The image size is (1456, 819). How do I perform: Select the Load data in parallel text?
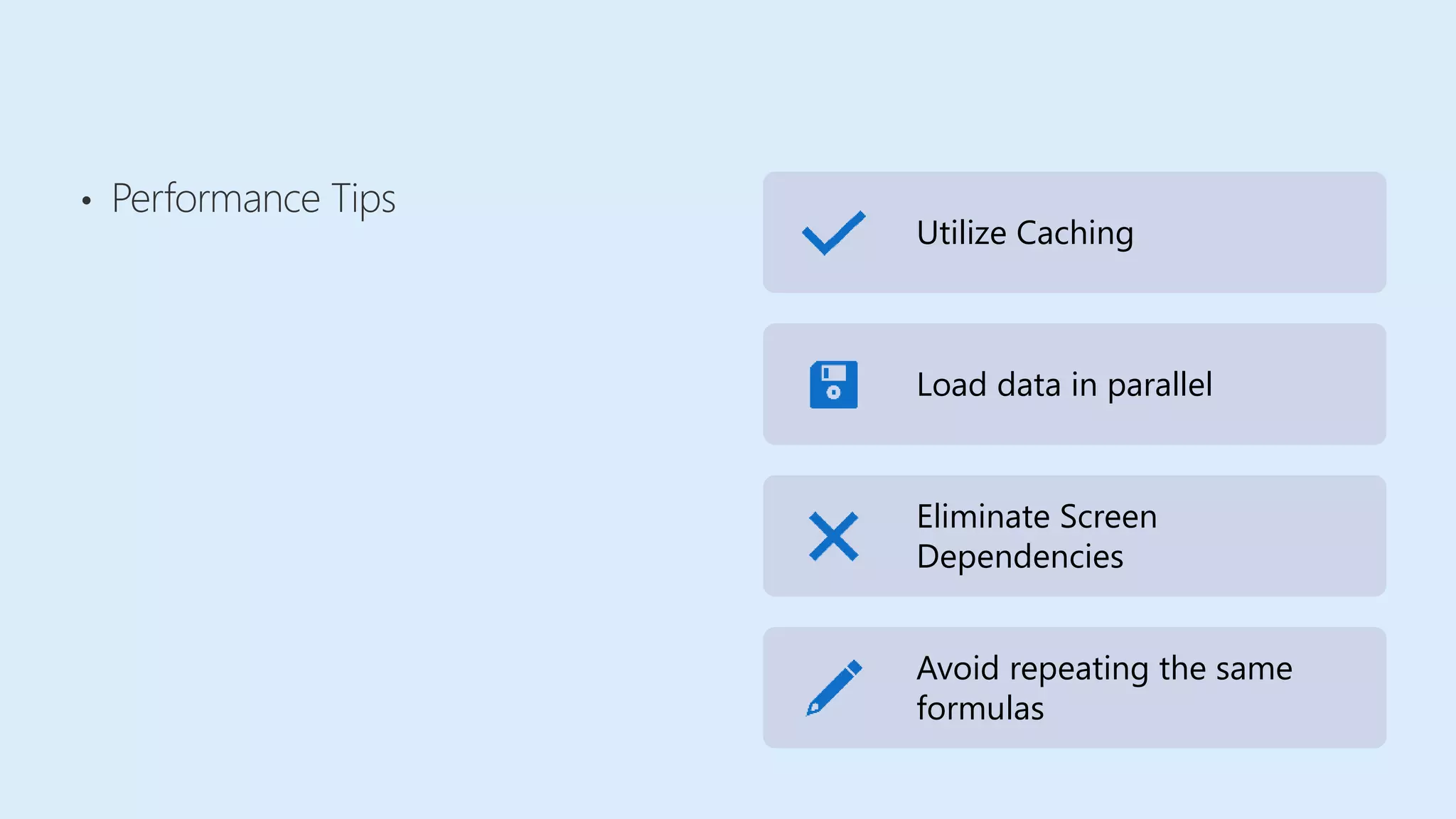coord(1064,385)
